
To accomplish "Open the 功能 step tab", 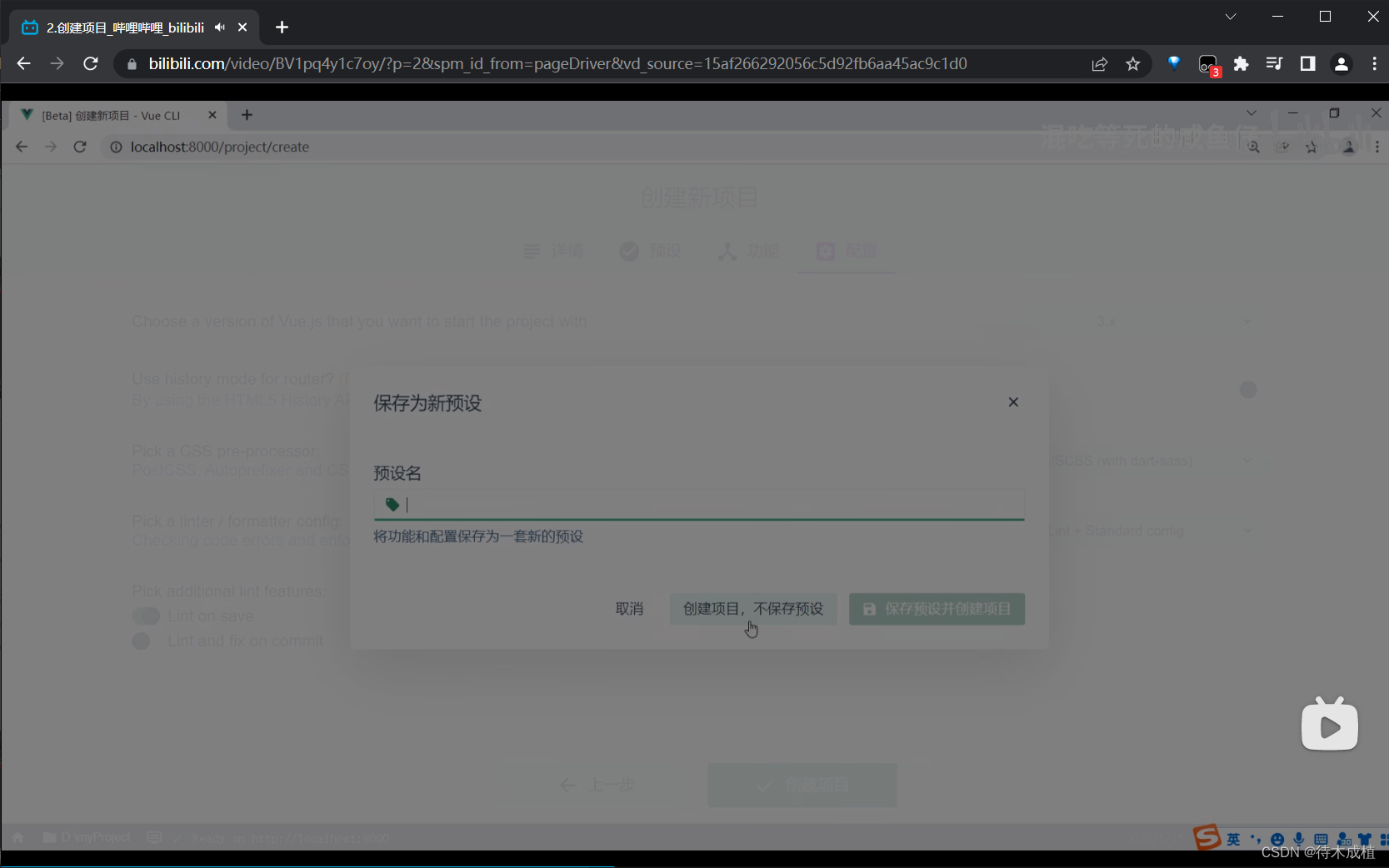I will [749, 251].
